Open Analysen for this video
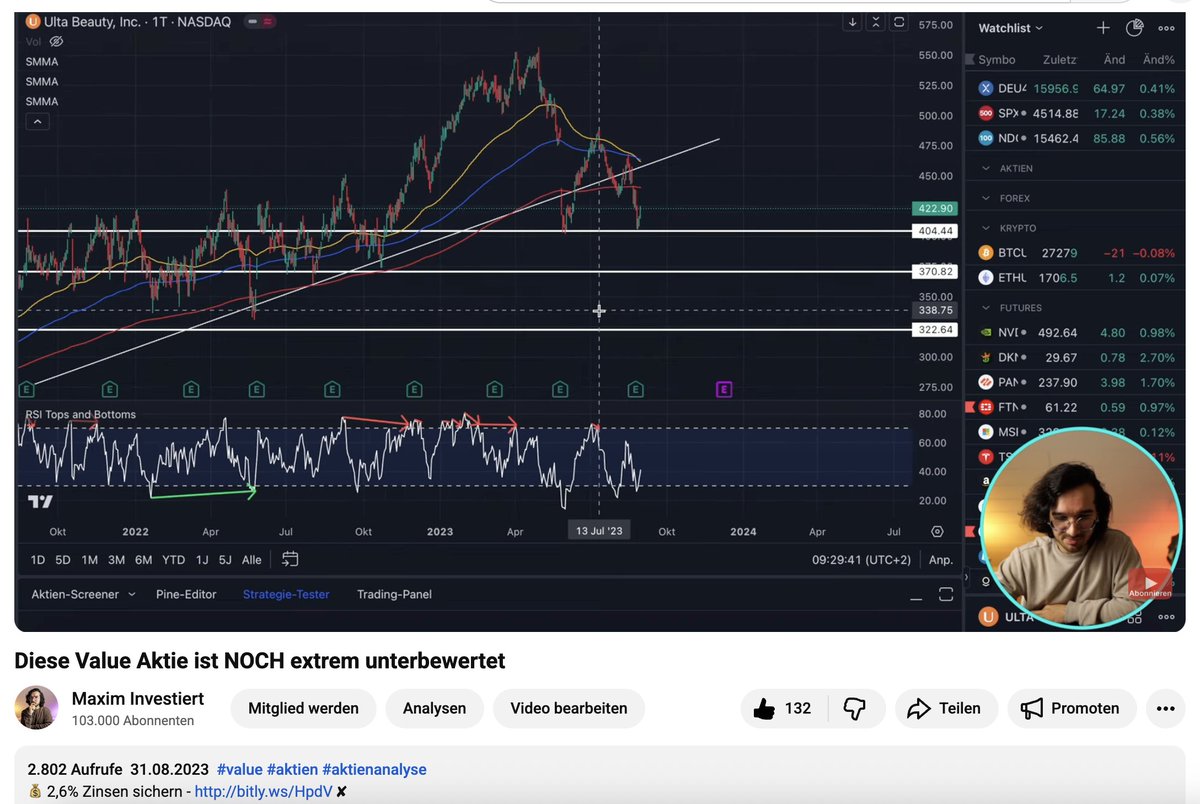 pos(434,708)
